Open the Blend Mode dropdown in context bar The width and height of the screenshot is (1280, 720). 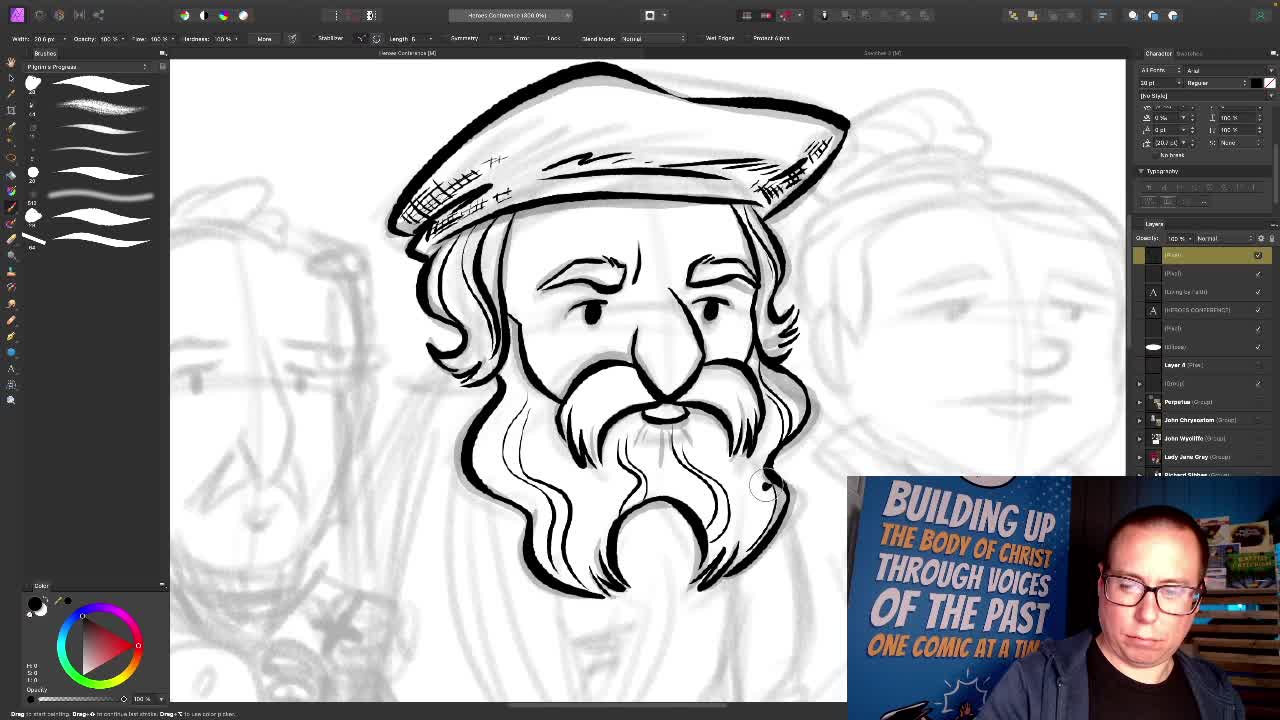[x=652, y=38]
